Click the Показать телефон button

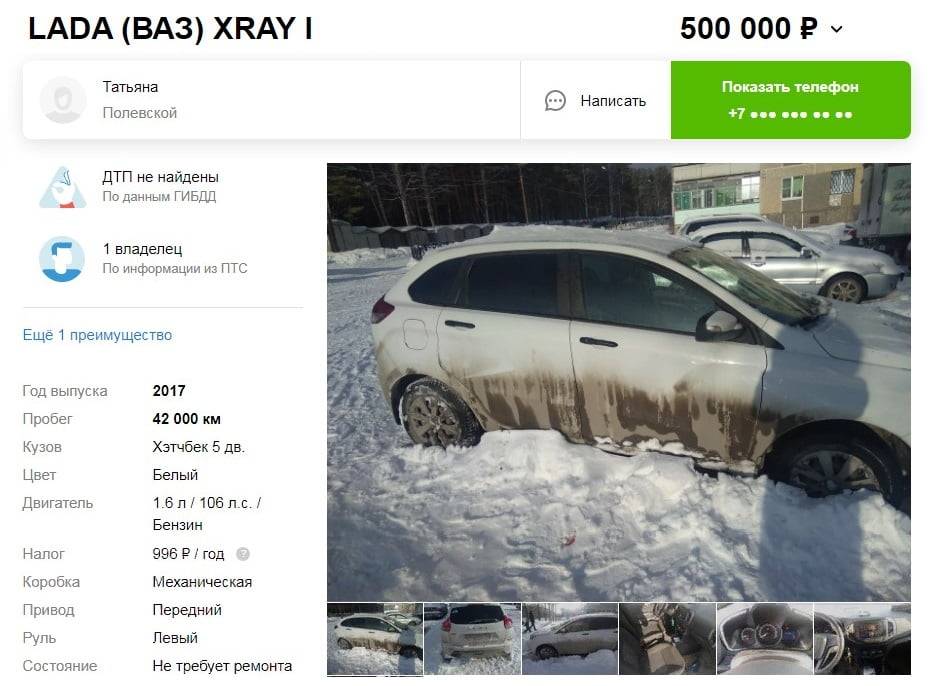[x=790, y=100]
